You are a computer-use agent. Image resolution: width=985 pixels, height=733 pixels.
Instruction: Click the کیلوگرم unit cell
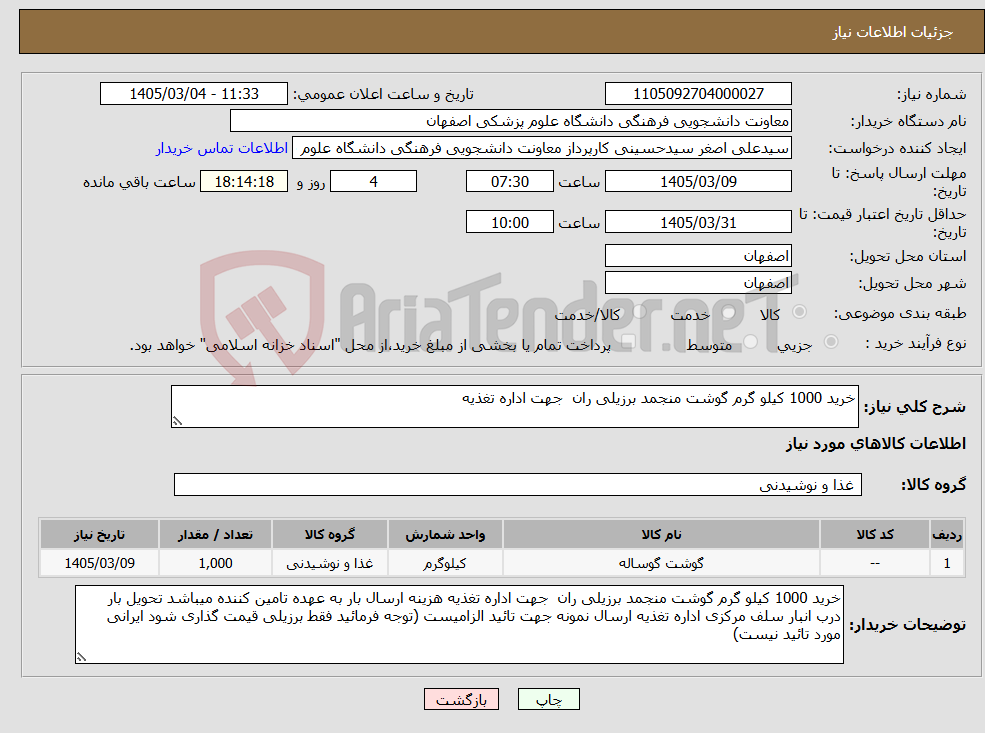point(445,563)
